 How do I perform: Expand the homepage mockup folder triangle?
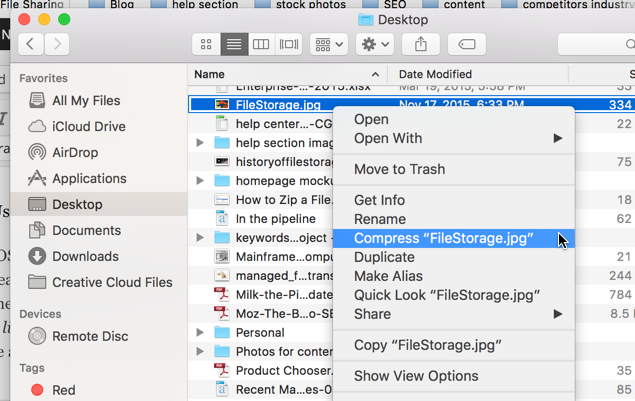point(200,181)
